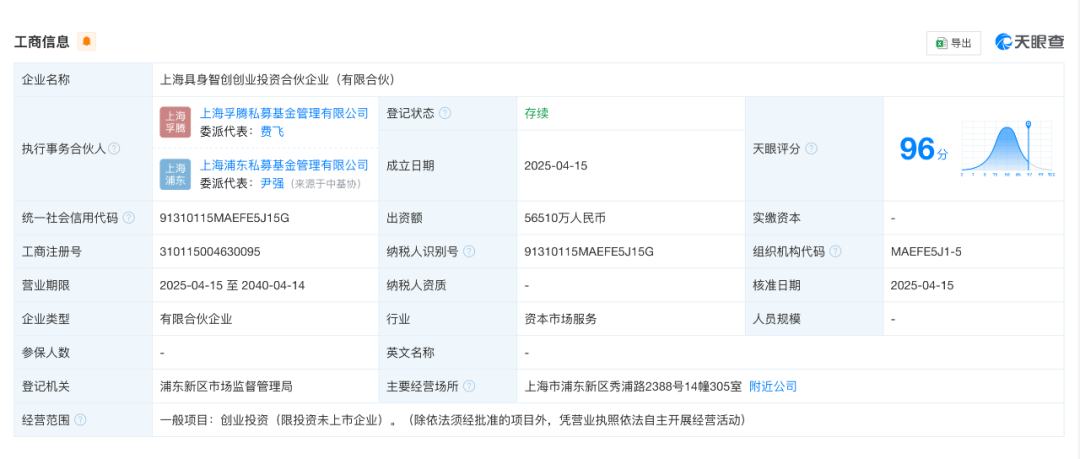Click help icon next to 执行事务合伙人
The width and height of the screenshot is (1080, 459).
pos(114,148)
